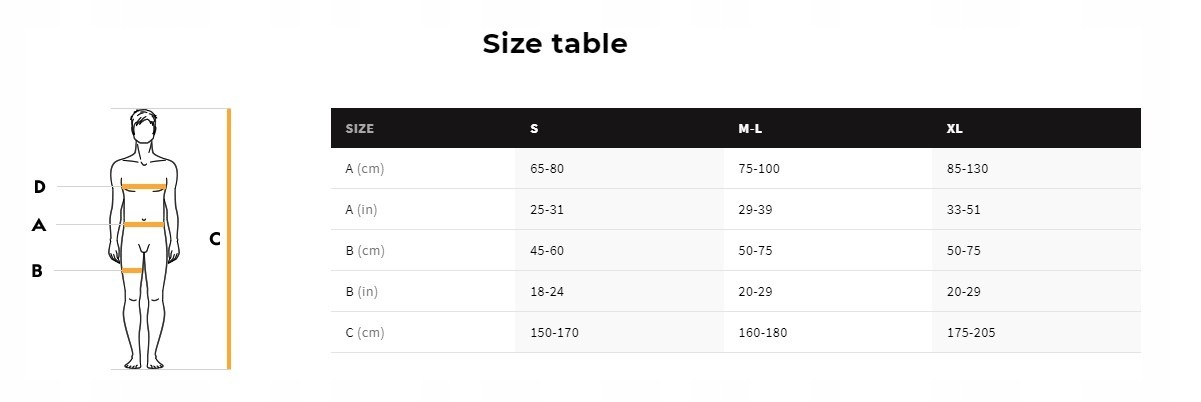Click the letter A label beside figure
The height and width of the screenshot is (402, 1201).
[x=39, y=226]
